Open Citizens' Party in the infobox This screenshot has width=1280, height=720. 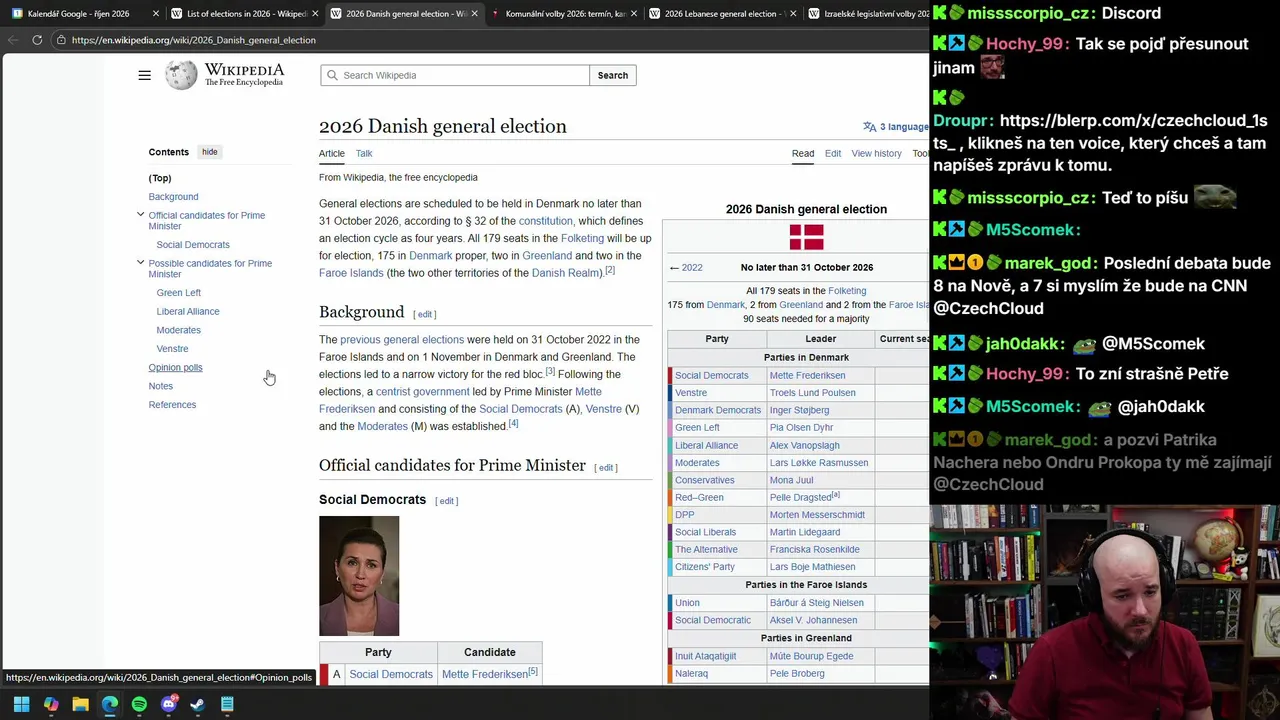[705, 567]
